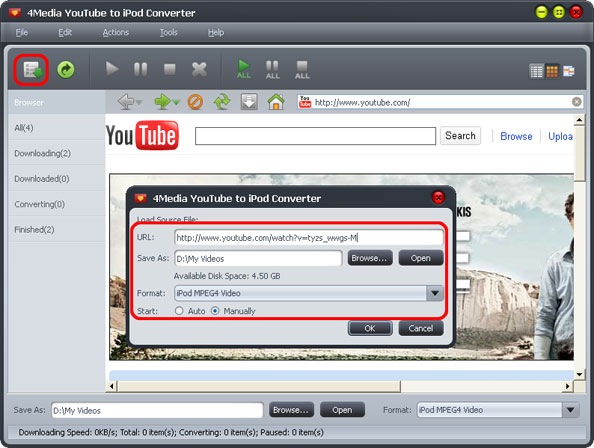594x448 pixels.
Task: Click the horizontal scrollbar right arrow
Action: [567, 386]
